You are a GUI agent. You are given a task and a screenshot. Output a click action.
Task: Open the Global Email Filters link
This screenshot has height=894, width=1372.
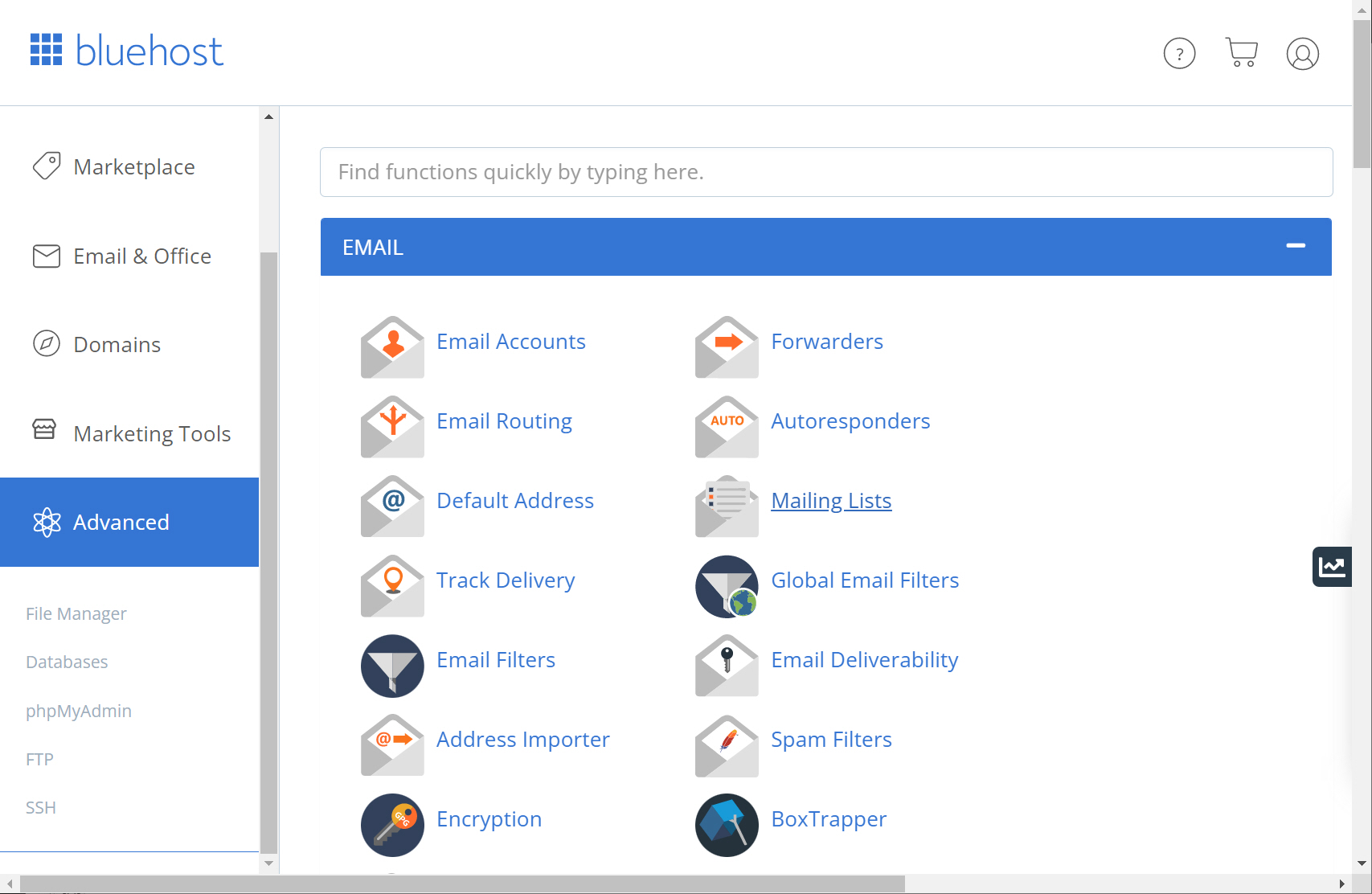[865, 580]
